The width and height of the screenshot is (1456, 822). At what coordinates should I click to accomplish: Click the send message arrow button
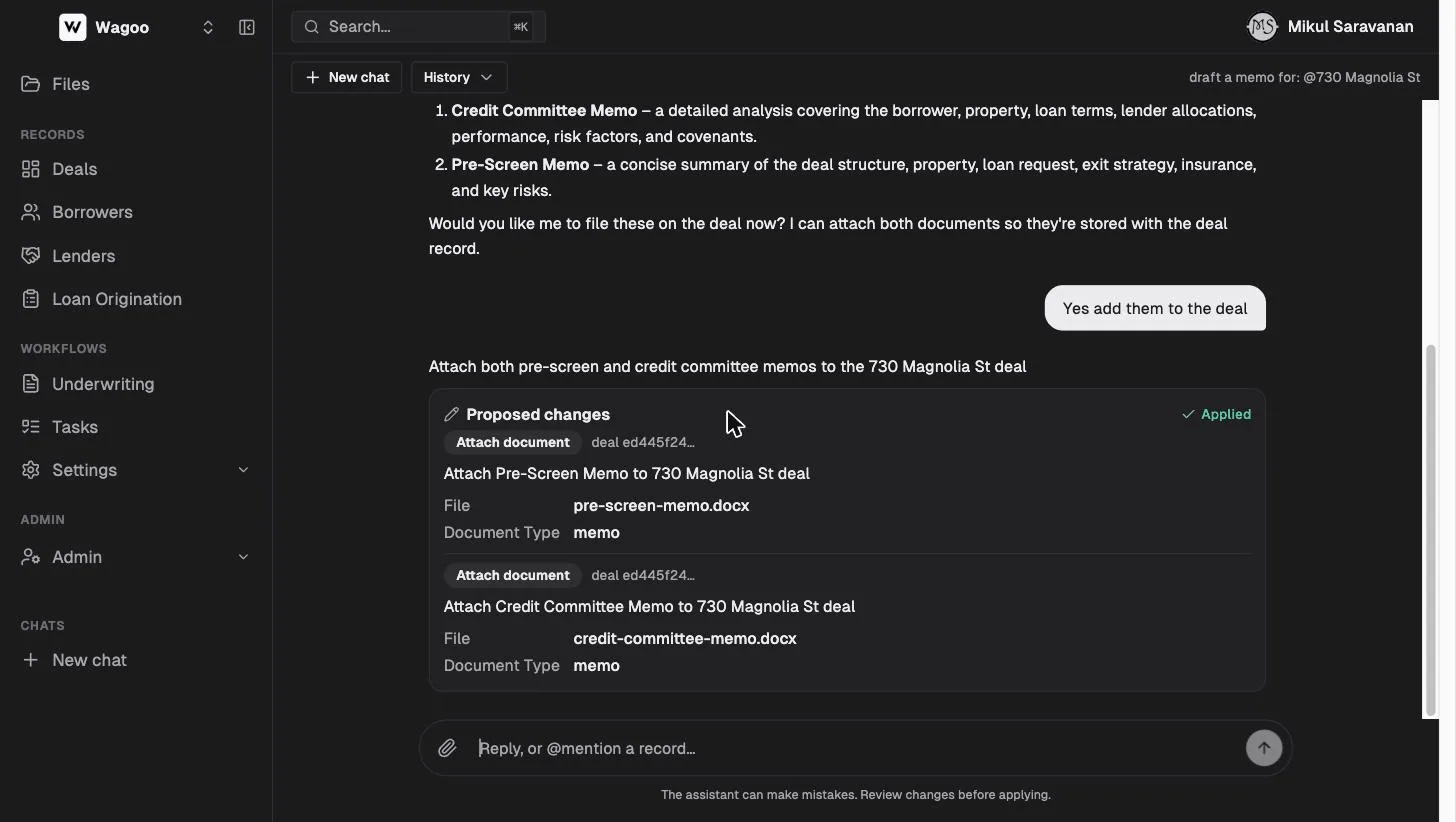[1264, 748]
